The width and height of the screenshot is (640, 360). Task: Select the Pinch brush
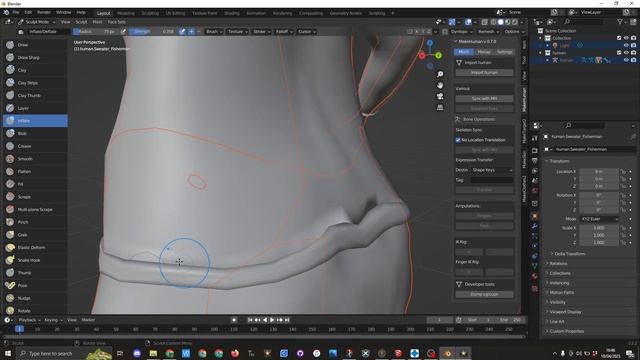(x=35, y=222)
